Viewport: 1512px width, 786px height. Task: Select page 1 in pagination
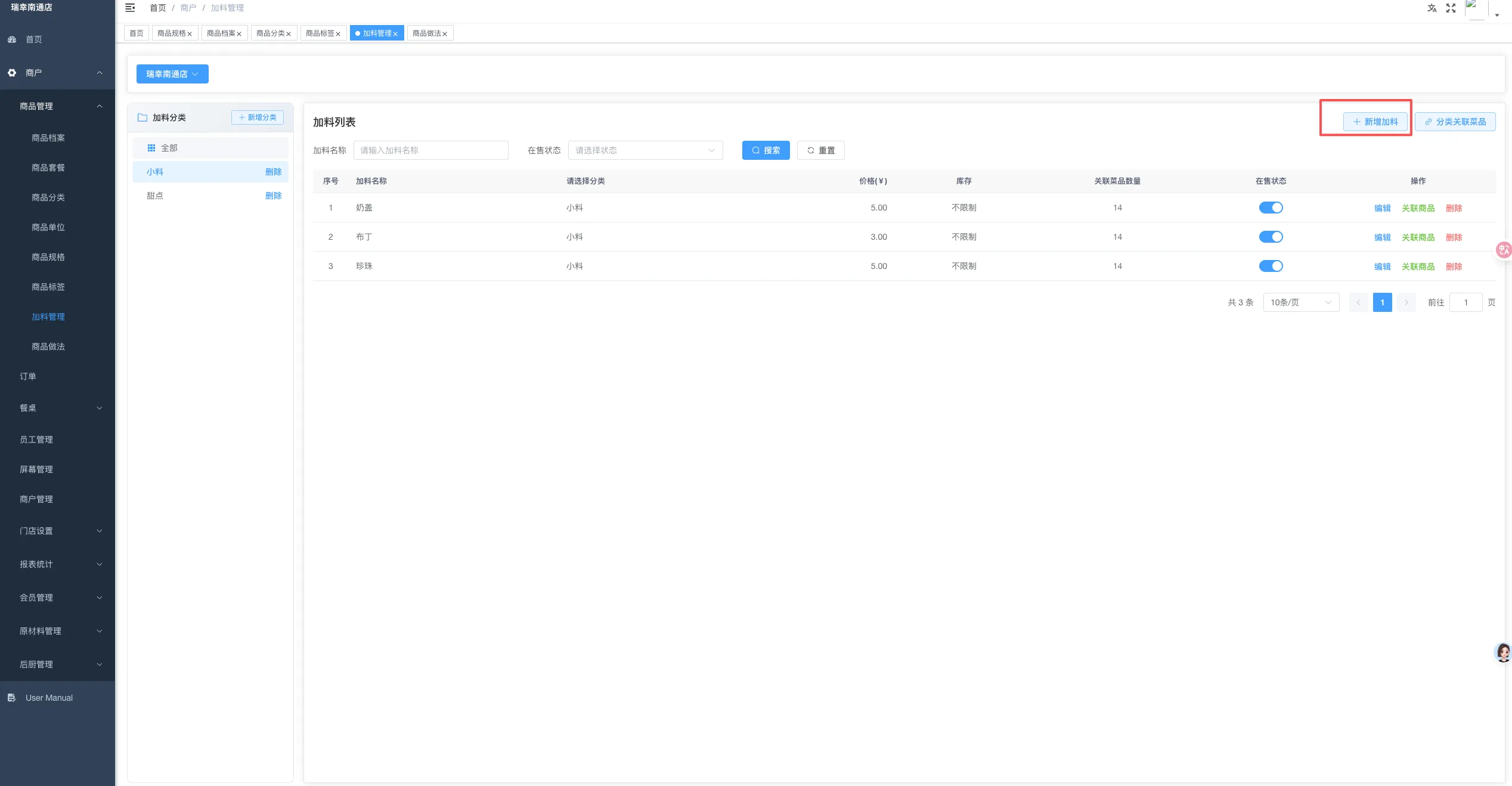[1382, 302]
